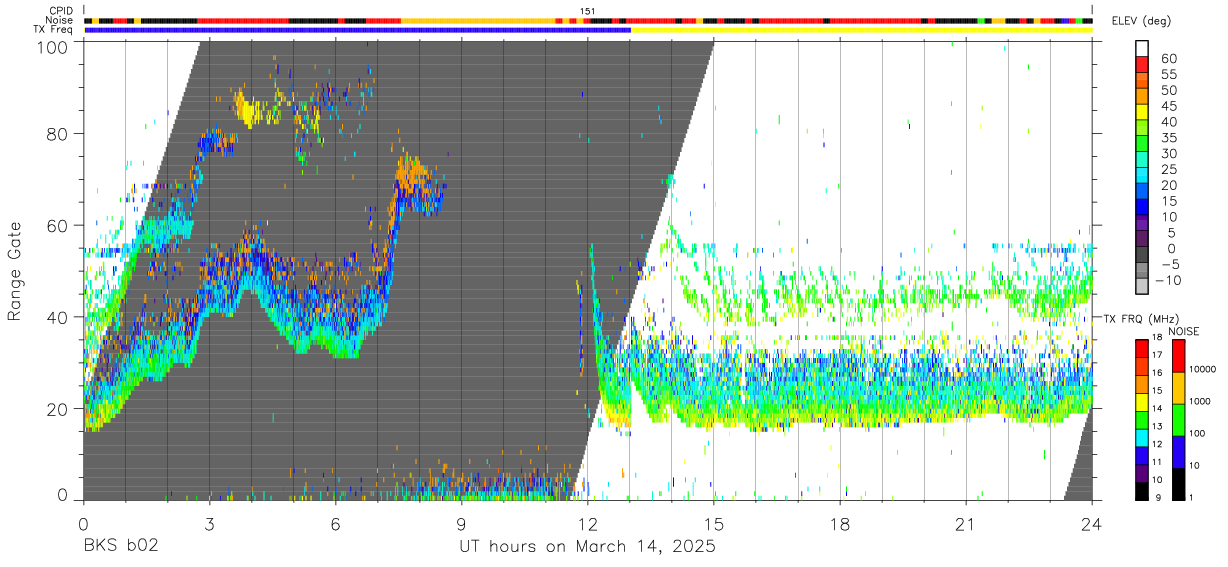
Task: Click the yellow segment of TX Freq strip
Action: point(861,30)
